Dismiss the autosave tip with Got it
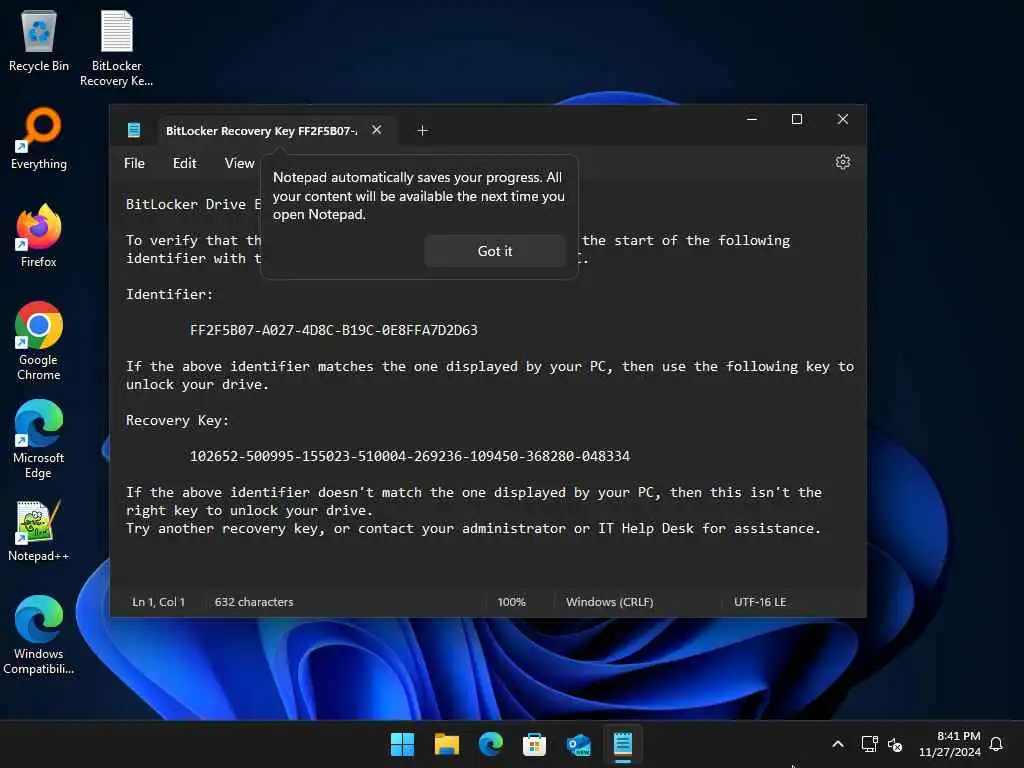Image resolution: width=1024 pixels, height=768 pixels. (x=495, y=251)
